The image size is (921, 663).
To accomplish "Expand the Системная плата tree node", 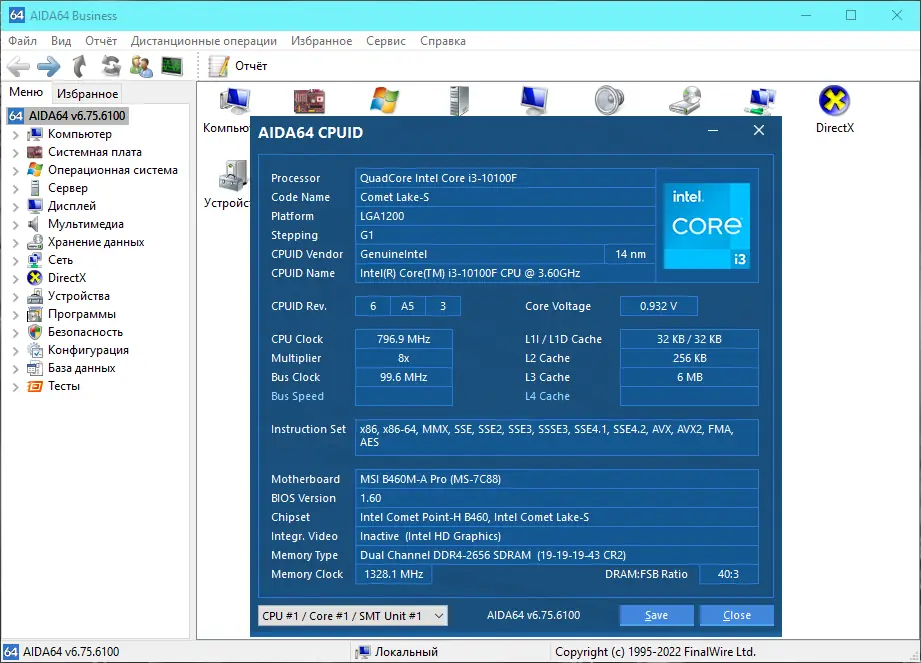I will [16, 153].
